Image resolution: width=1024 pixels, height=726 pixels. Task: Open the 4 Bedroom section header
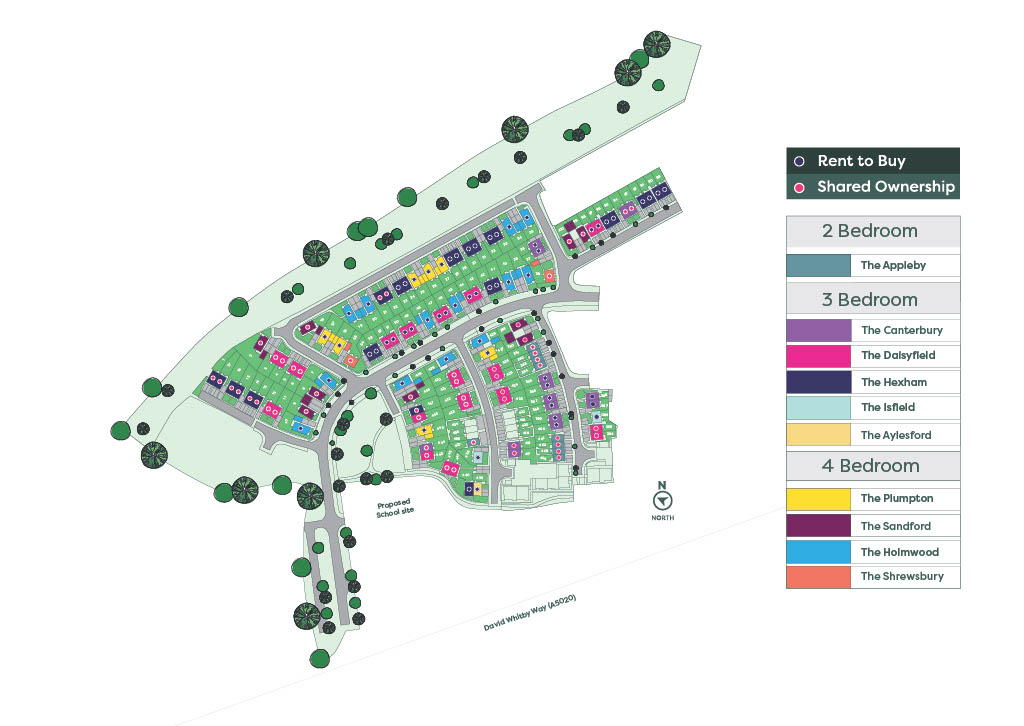coord(872,466)
